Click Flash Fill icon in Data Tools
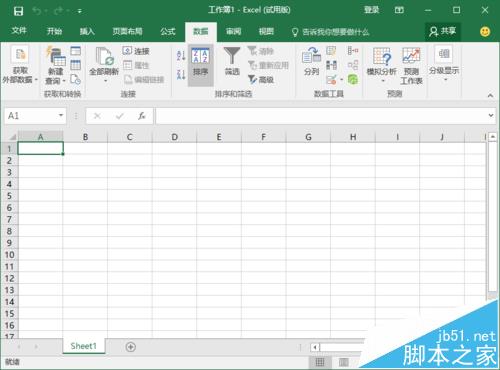 [331, 51]
